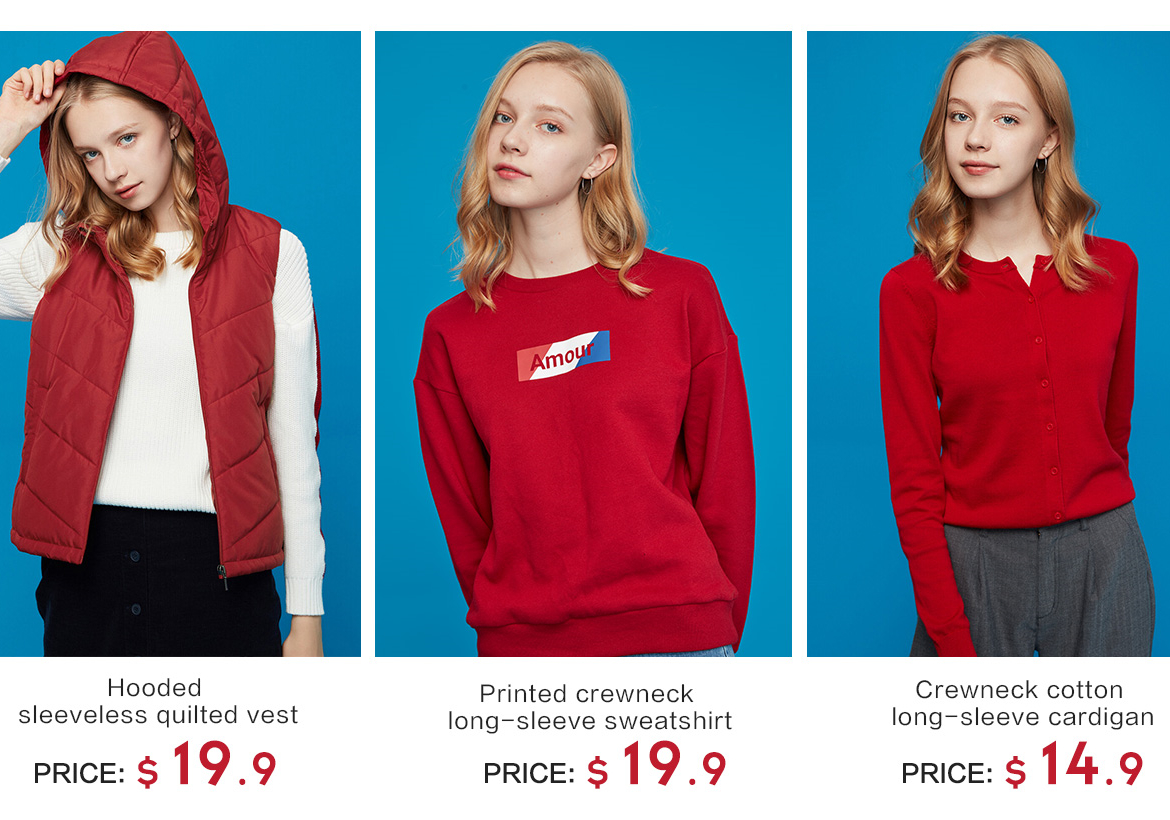Click the 'PRICE:' label under the sweatshirt
The height and width of the screenshot is (820, 1170).
529,773
